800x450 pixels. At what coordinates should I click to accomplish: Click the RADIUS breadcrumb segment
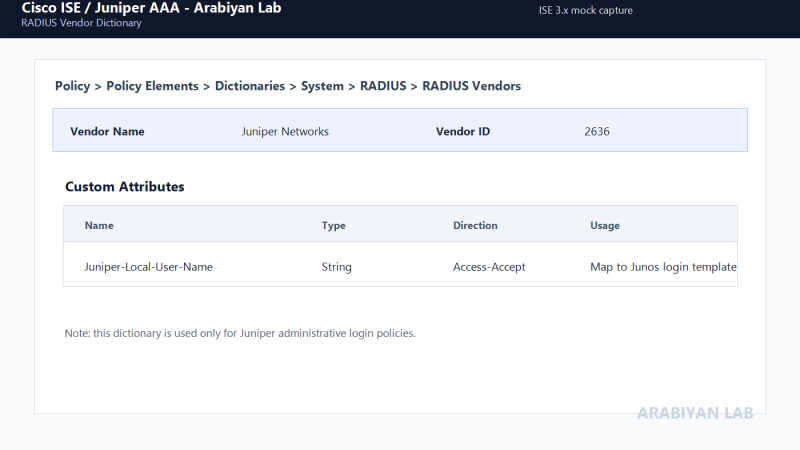(x=383, y=86)
